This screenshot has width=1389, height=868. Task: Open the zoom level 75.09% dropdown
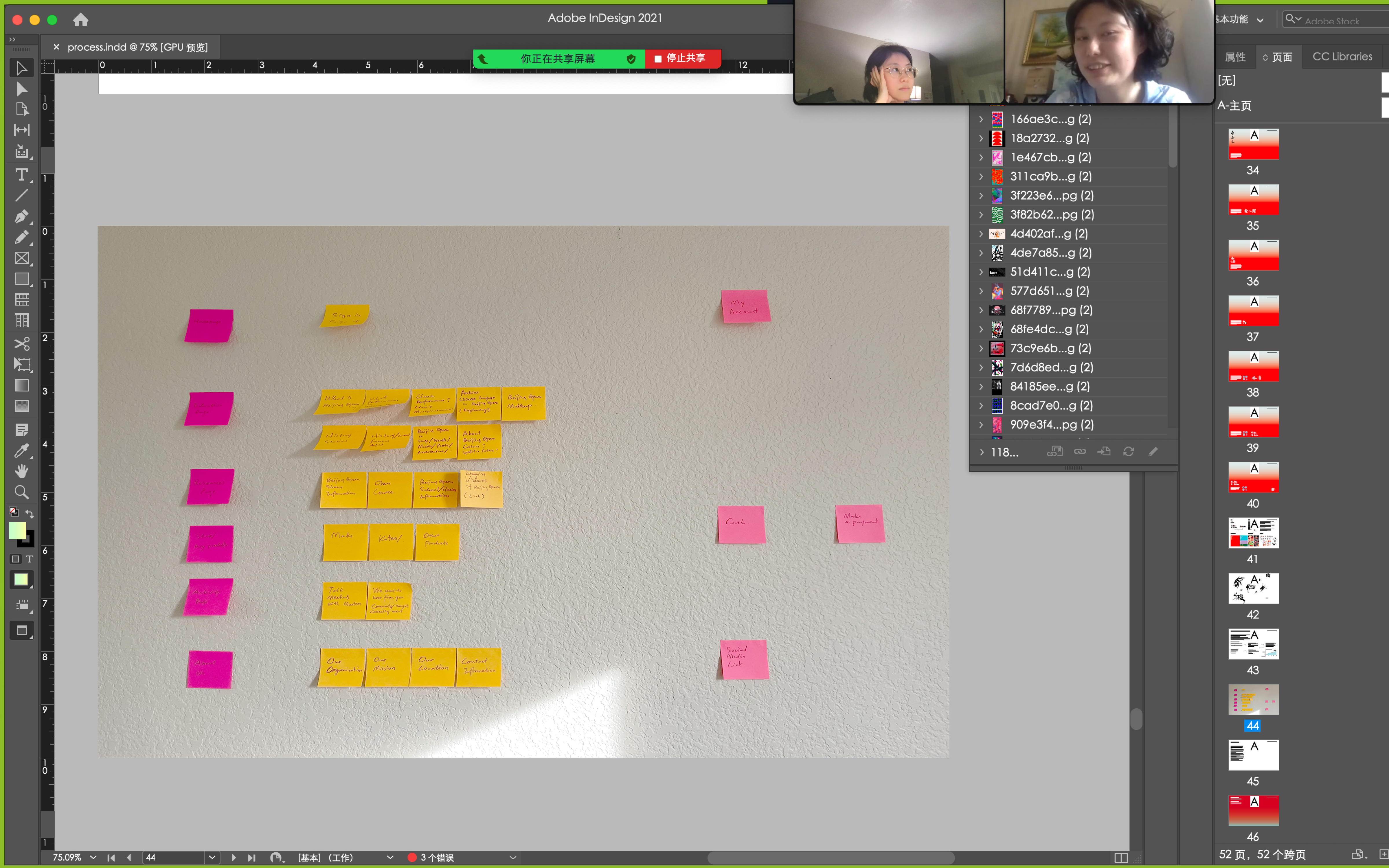pos(93,857)
